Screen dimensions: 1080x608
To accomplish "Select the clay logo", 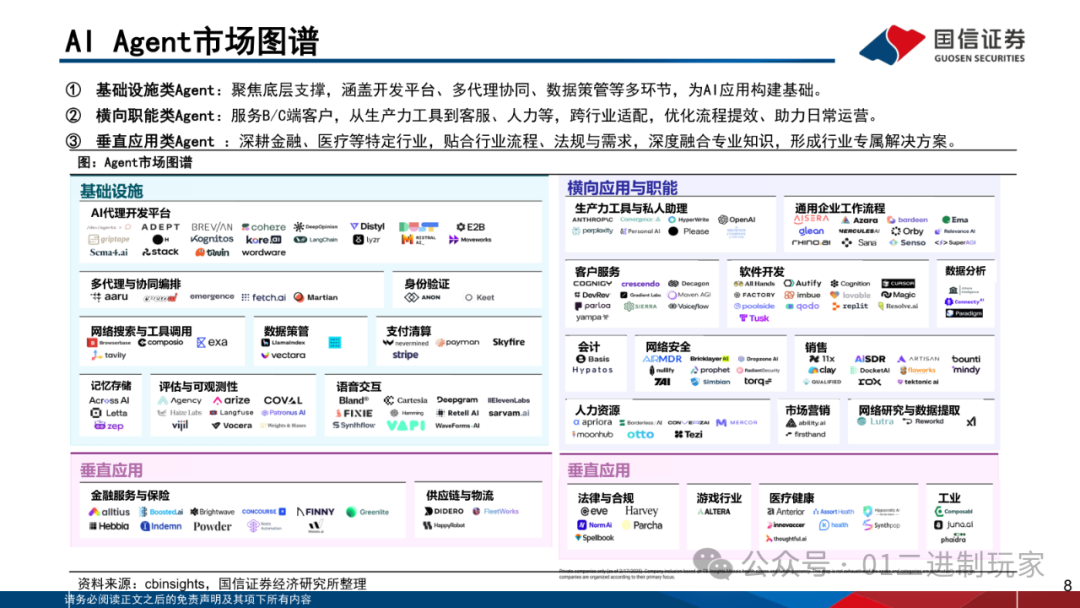I will (822, 370).
